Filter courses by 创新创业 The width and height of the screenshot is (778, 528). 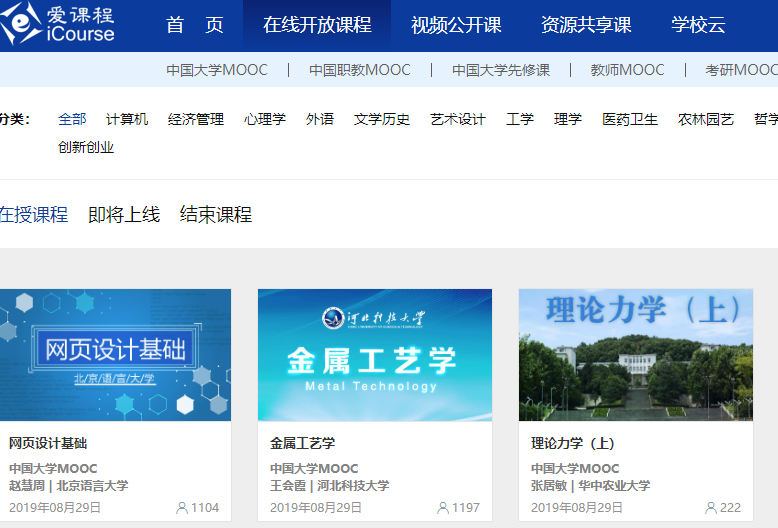86,147
